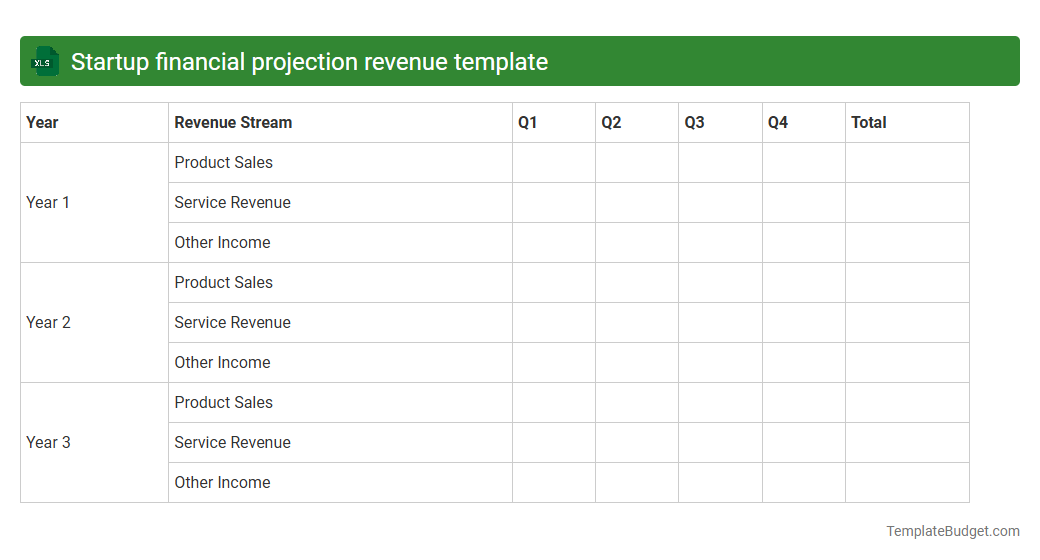Image resolution: width=1040 pixels, height=560 pixels.
Task: Click the Q2 cell for Year 1 Service Revenue
Action: point(637,202)
